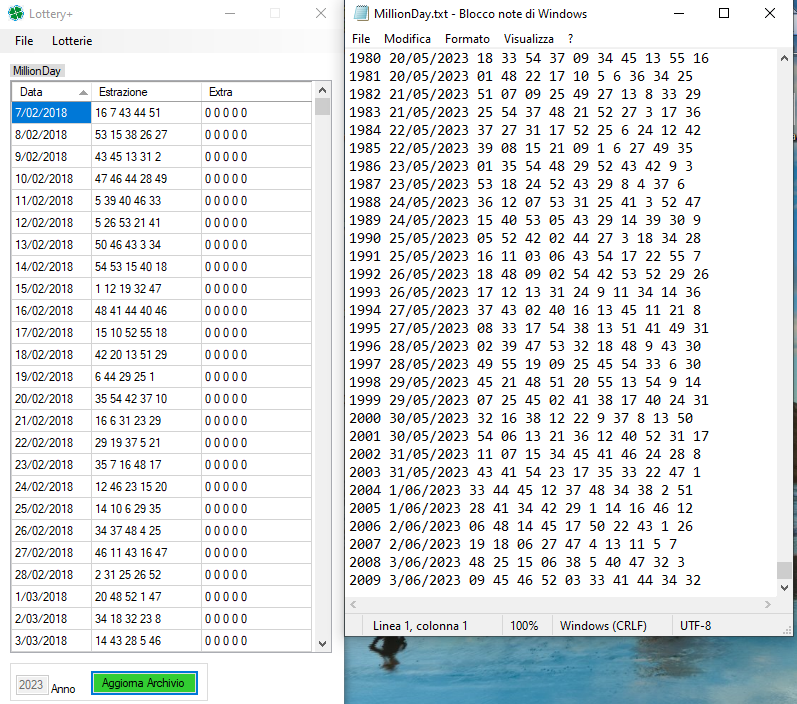The width and height of the screenshot is (797, 704).
Task: Click the scroll down arrow in Lottery+ table
Action: [322, 644]
